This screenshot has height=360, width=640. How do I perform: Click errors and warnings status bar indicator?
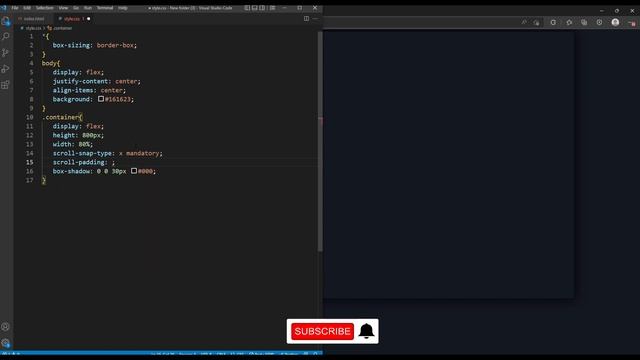pyautogui.click(x=11, y=354)
